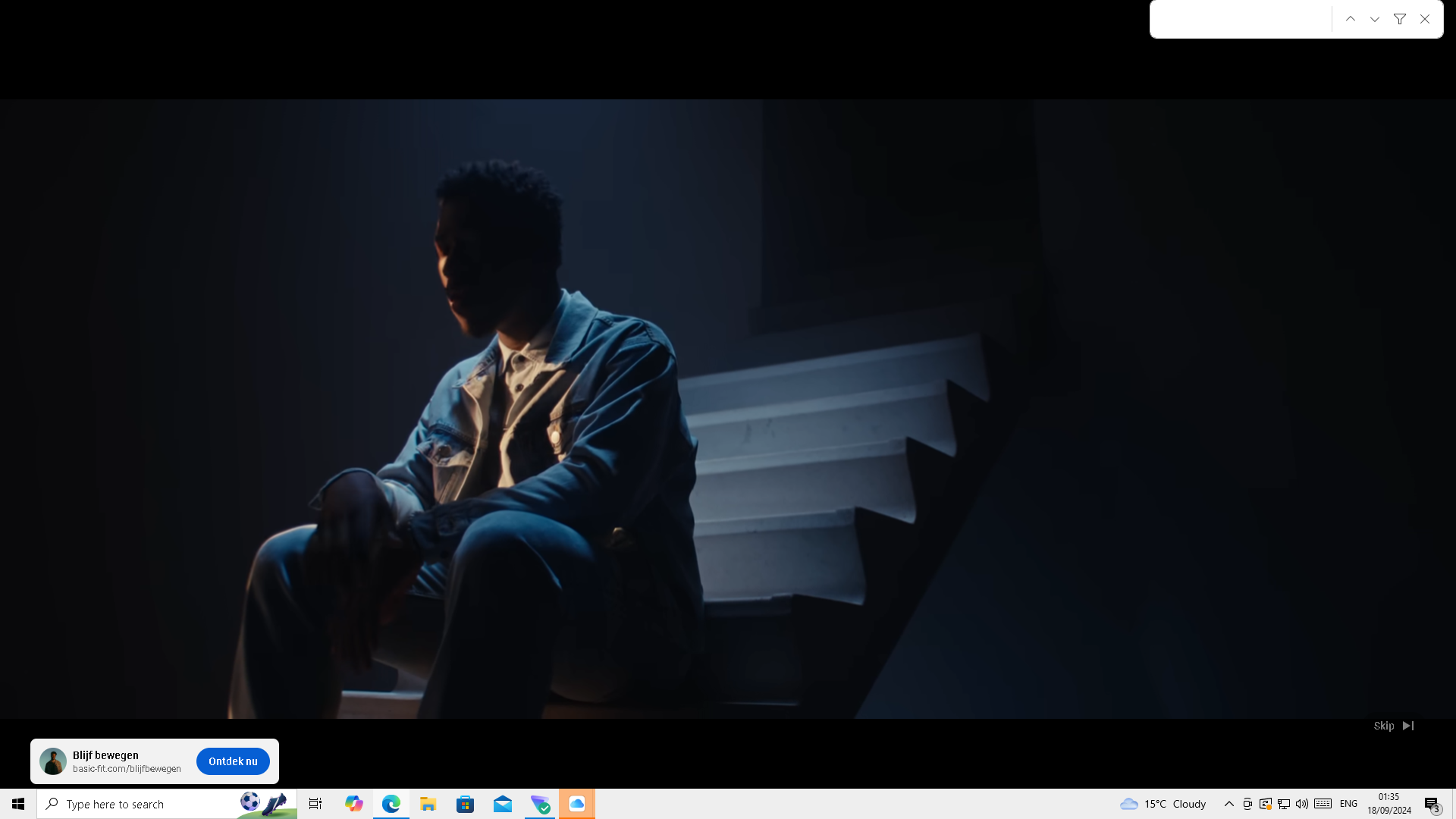
Task: Open the volume control
Action: 1302,804
